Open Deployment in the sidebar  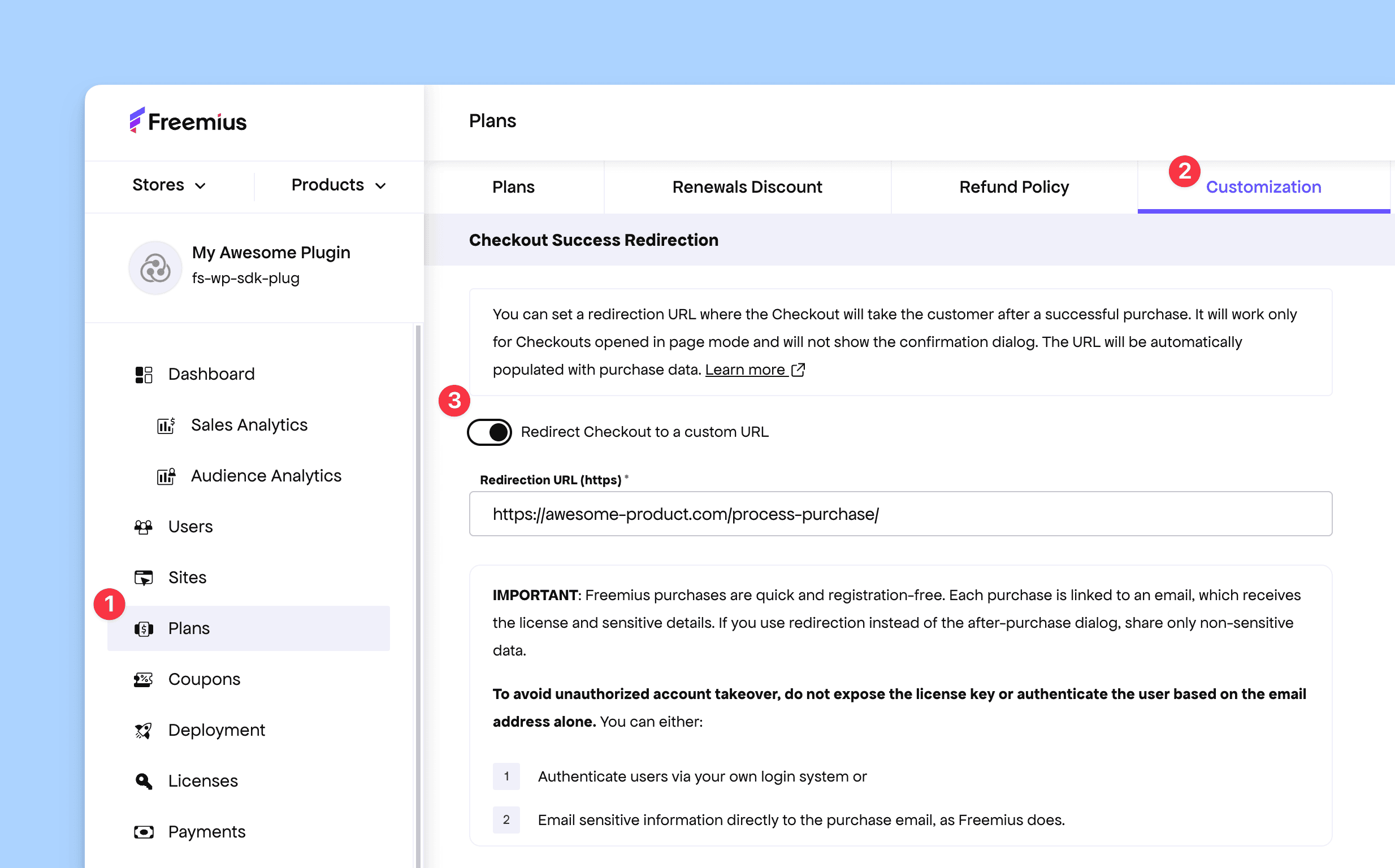click(x=249, y=730)
